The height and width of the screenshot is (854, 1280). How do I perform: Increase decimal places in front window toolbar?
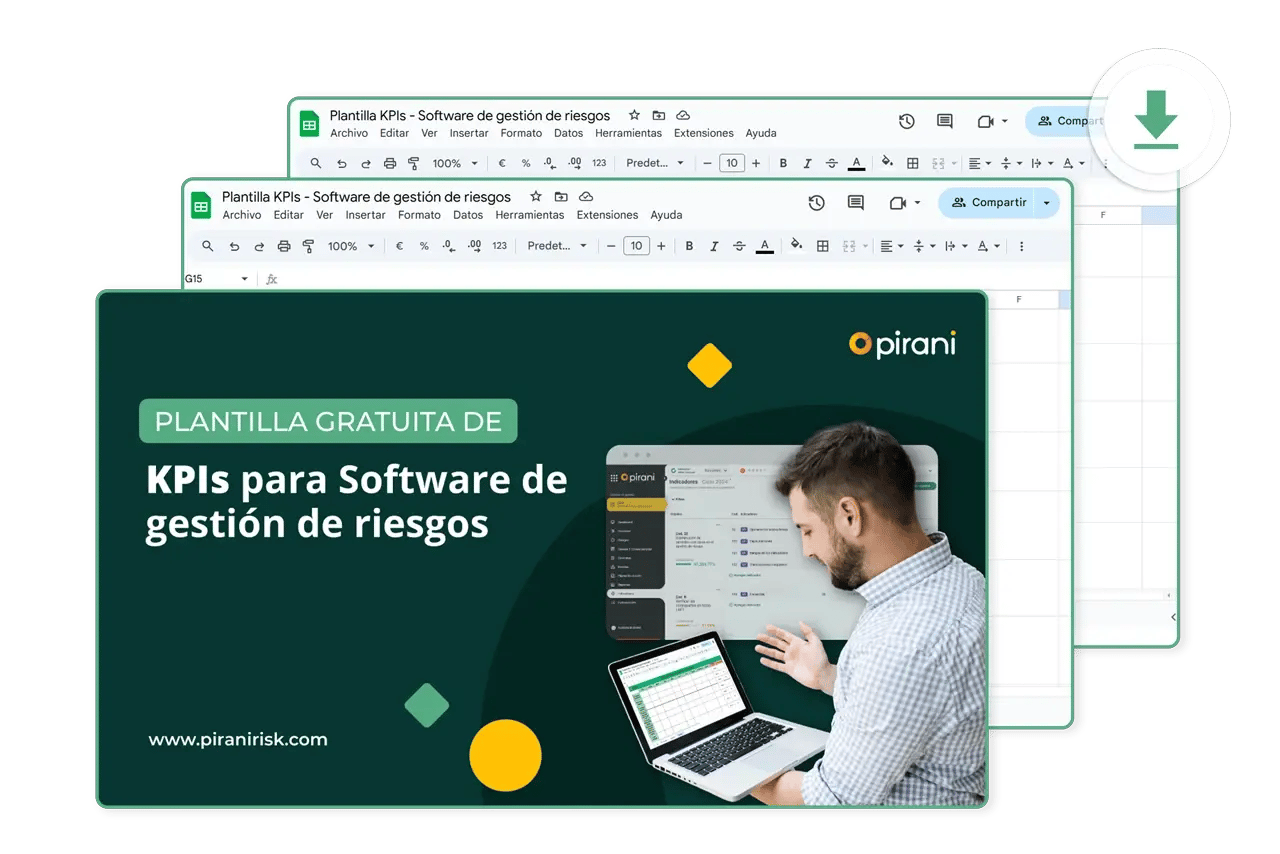tap(474, 246)
